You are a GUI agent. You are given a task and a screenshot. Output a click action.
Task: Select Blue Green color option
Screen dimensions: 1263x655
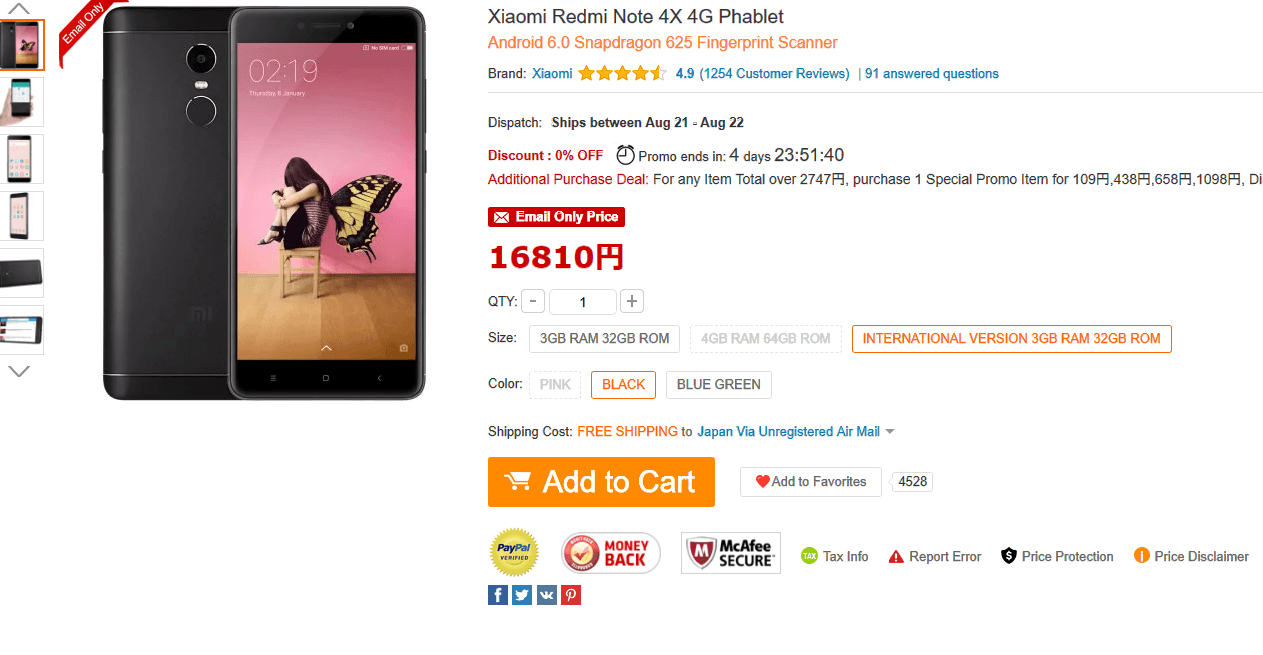[718, 385]
